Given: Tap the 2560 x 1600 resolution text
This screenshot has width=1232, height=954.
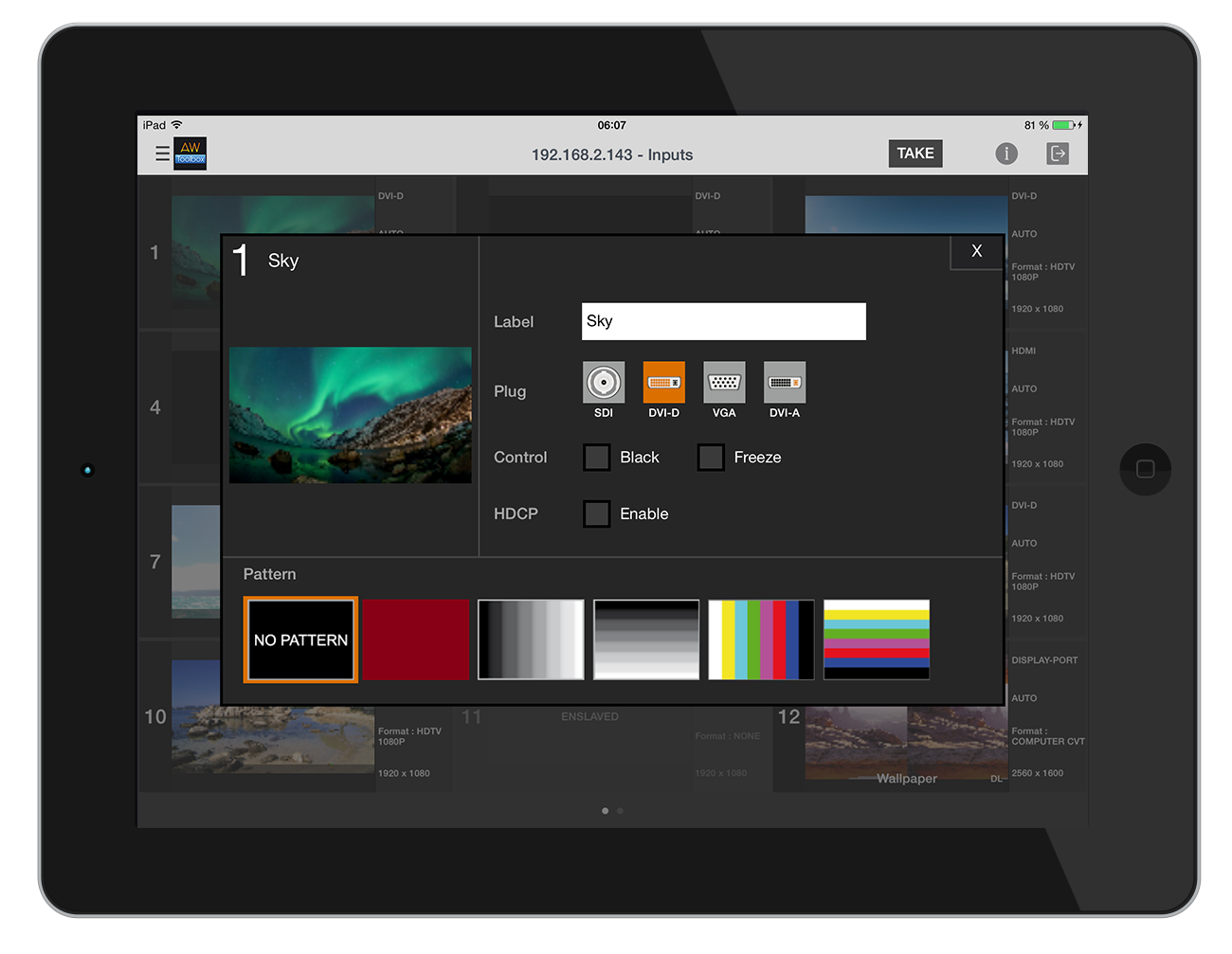Looking at the screenshot, I should (1038, 773).
